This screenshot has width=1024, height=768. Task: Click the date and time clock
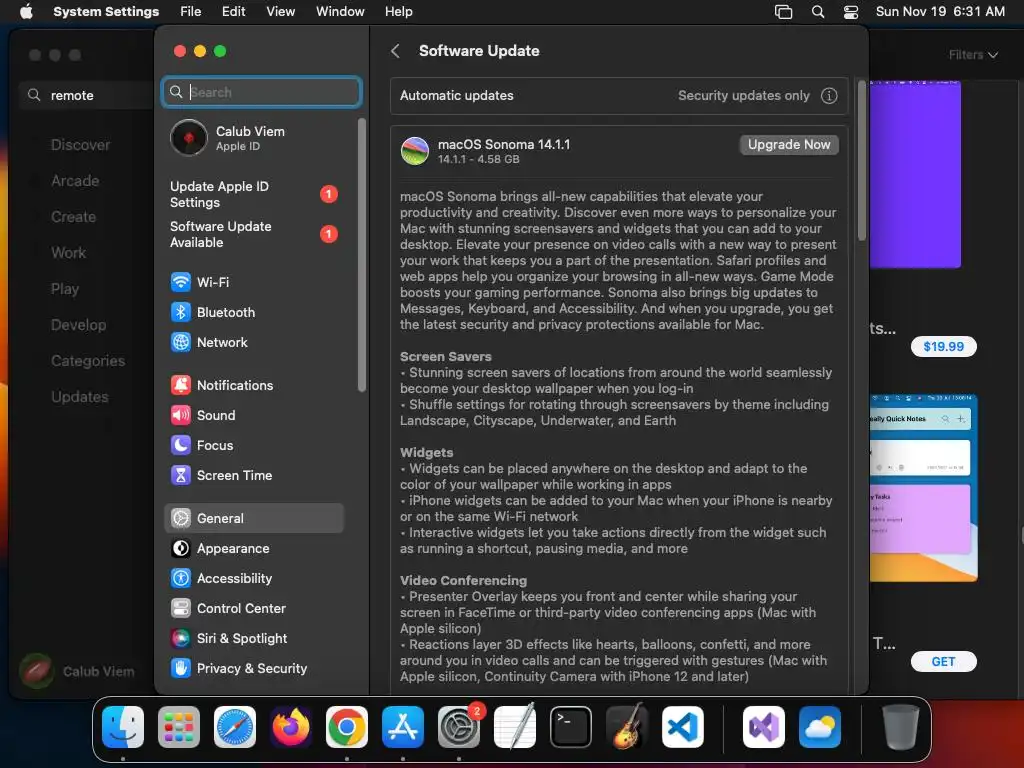point(940,12)
